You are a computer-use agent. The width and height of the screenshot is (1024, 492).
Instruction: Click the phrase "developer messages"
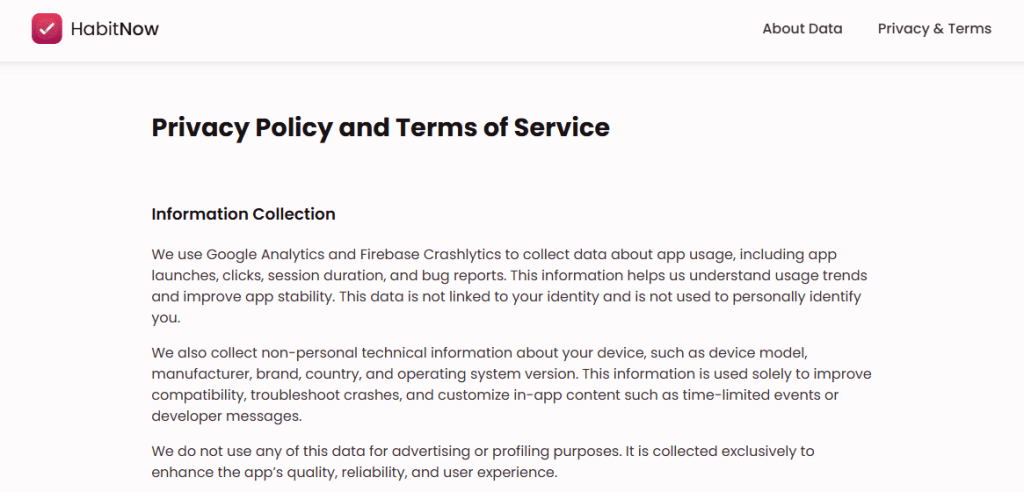coord(228,416)
